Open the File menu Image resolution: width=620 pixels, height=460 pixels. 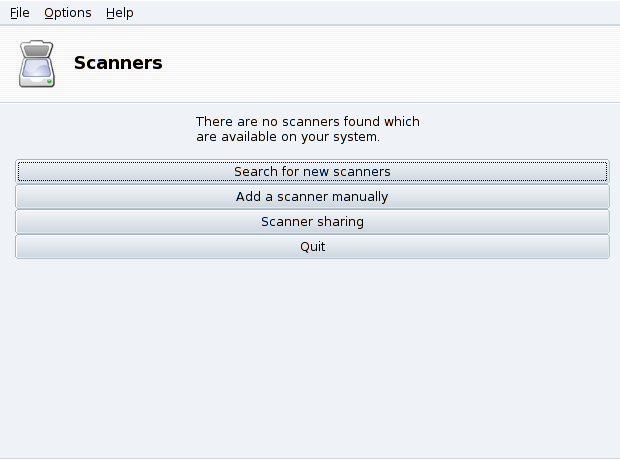click(20, 13)
